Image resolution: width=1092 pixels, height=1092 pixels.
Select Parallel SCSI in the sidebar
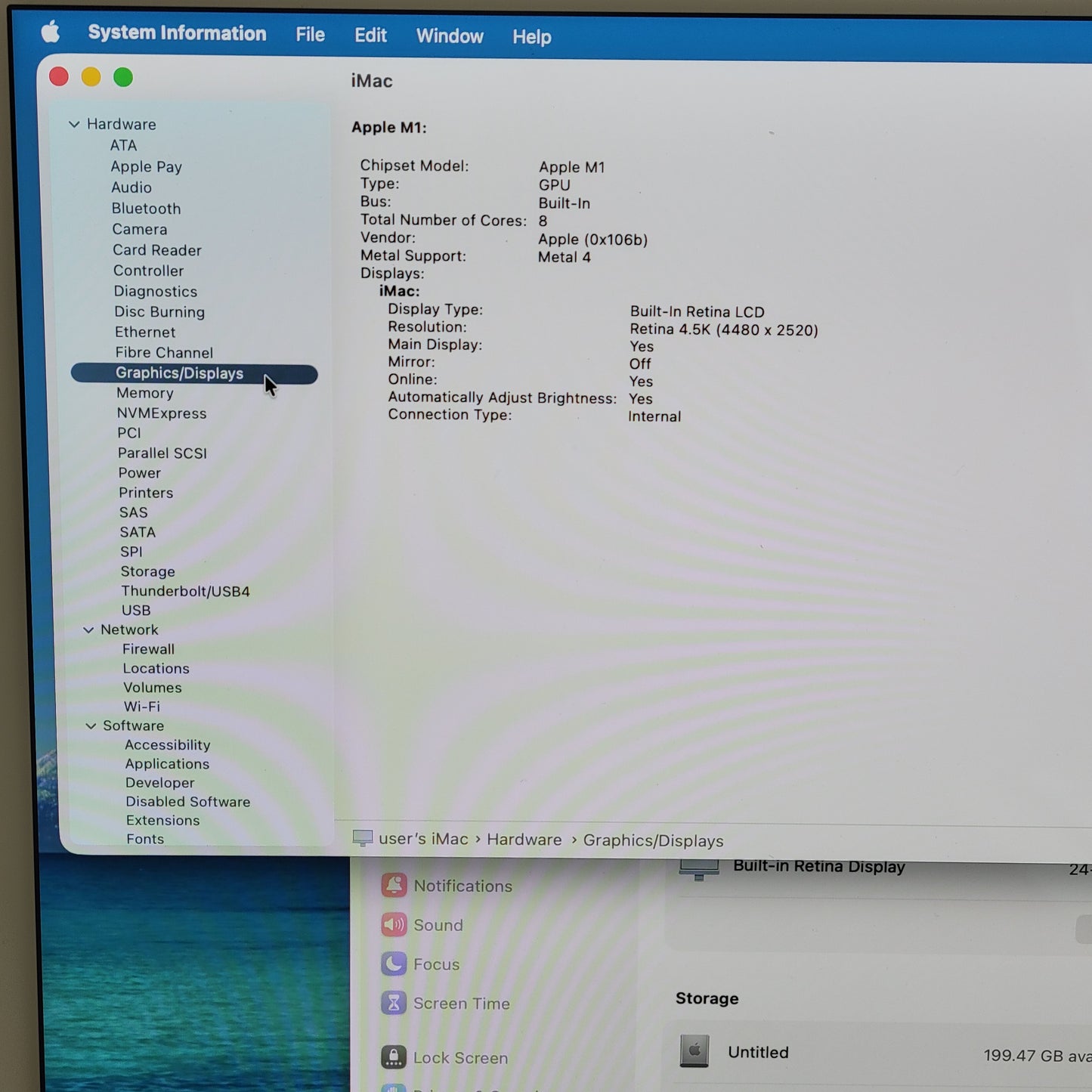[162, 453]
